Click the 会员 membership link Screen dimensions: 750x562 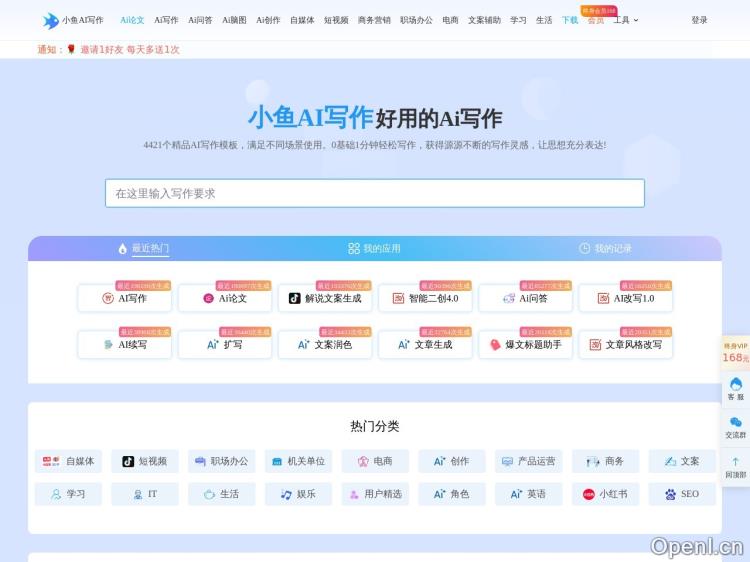pyautogui.click(x=596, y=21)
